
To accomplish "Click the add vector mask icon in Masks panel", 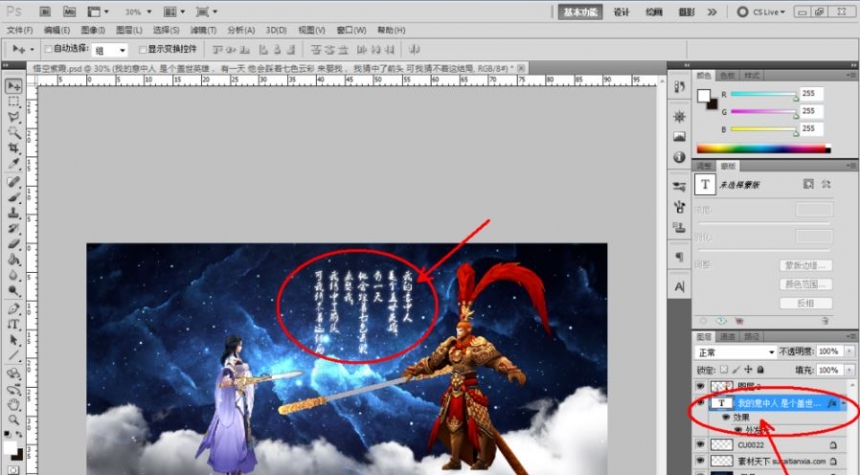I will pos(826,184).
